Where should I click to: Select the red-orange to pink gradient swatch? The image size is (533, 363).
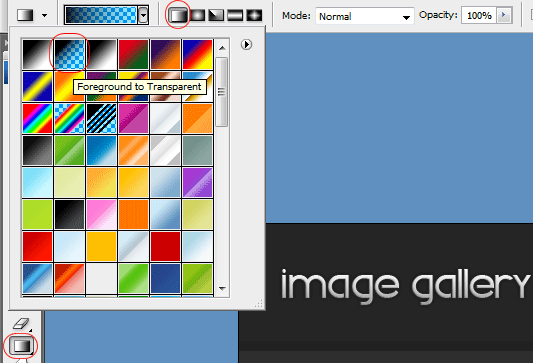point(69,278)
